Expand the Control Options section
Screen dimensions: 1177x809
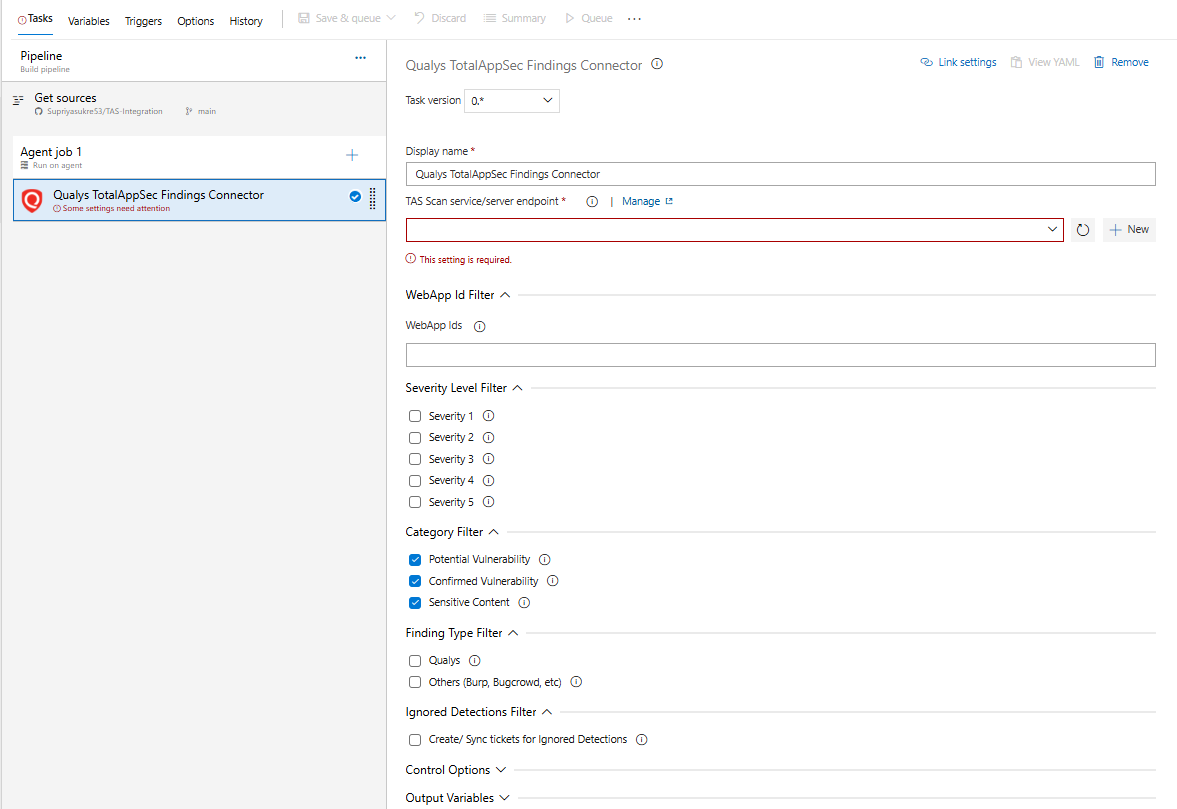[456, 770]
